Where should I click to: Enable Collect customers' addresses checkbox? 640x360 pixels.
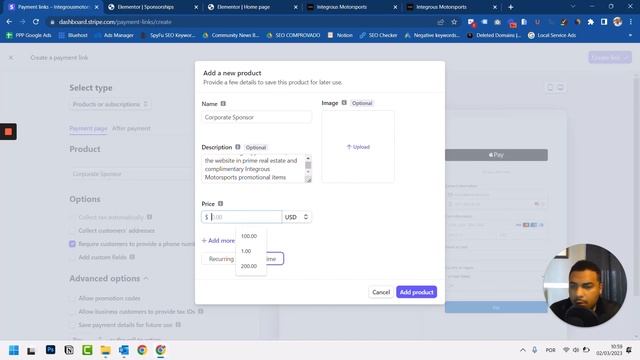(72, 231)
